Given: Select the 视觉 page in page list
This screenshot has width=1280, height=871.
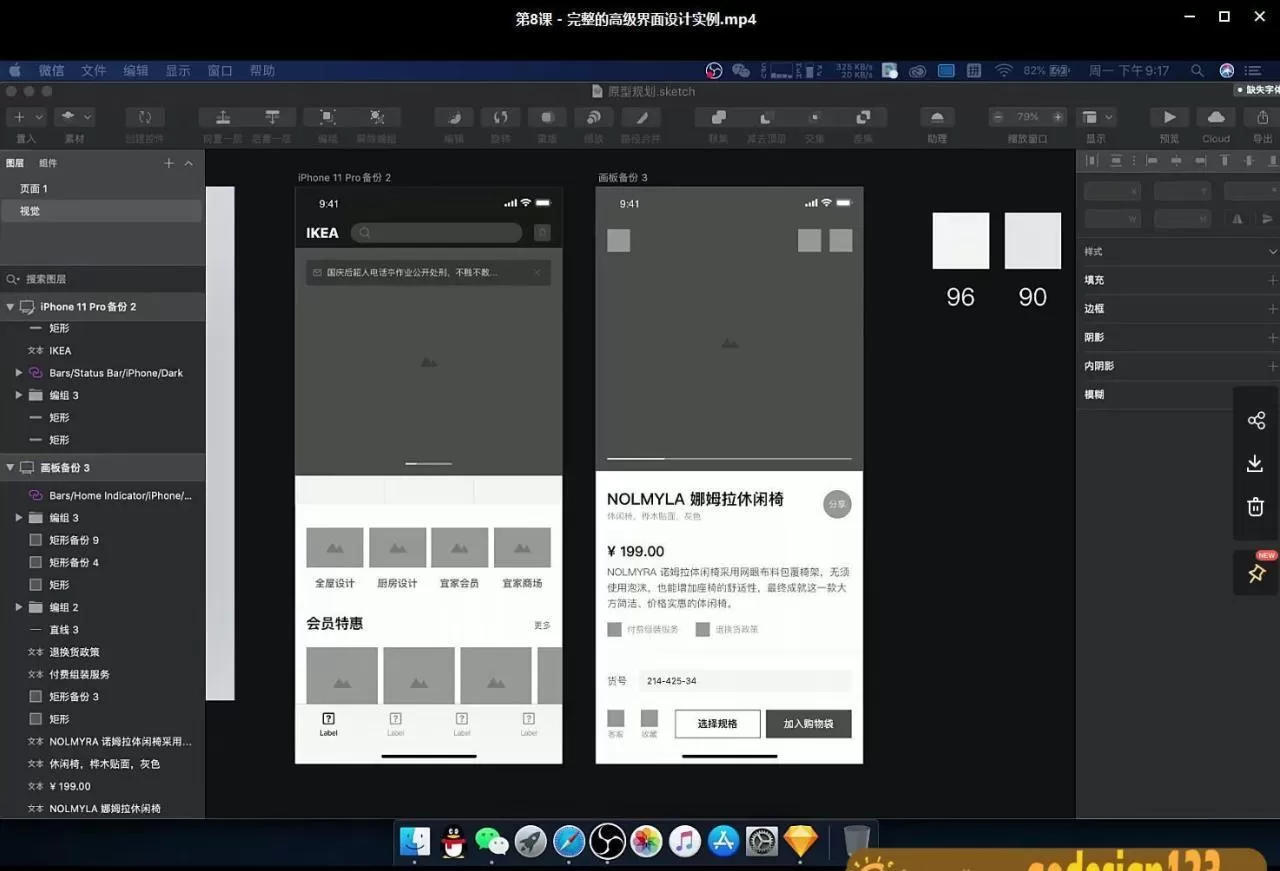Looking at the screenshot, I should point(30,211).
